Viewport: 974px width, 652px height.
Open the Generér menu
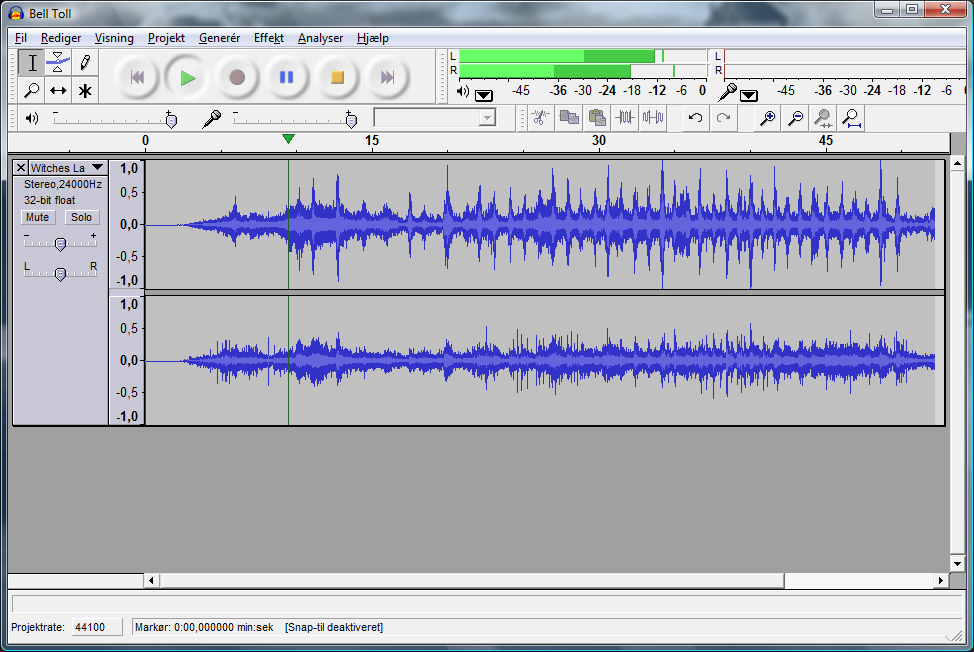click(219, 38)
